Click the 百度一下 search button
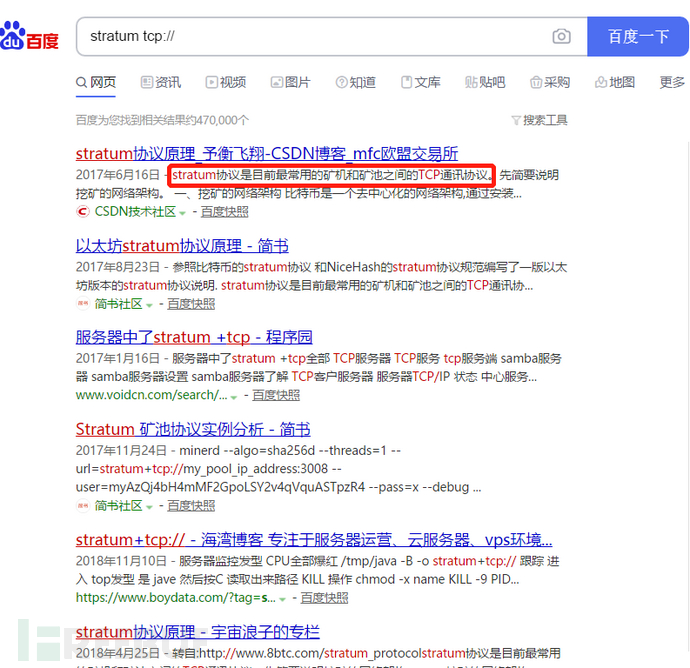This screenshot has width=690, height=668. pos(638,37)
